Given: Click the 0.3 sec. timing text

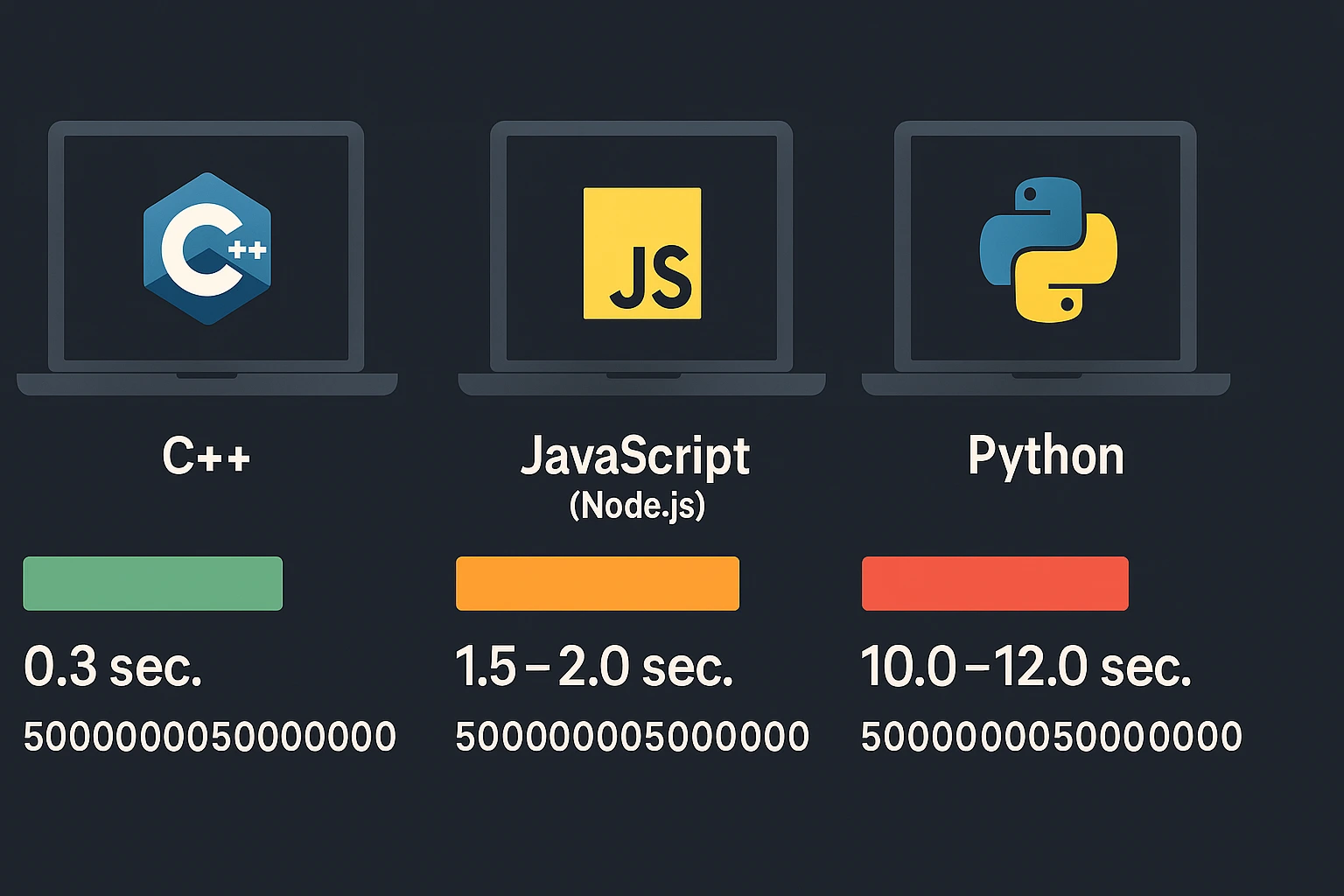Looking at the screenshot, I should tap(113, 667).
